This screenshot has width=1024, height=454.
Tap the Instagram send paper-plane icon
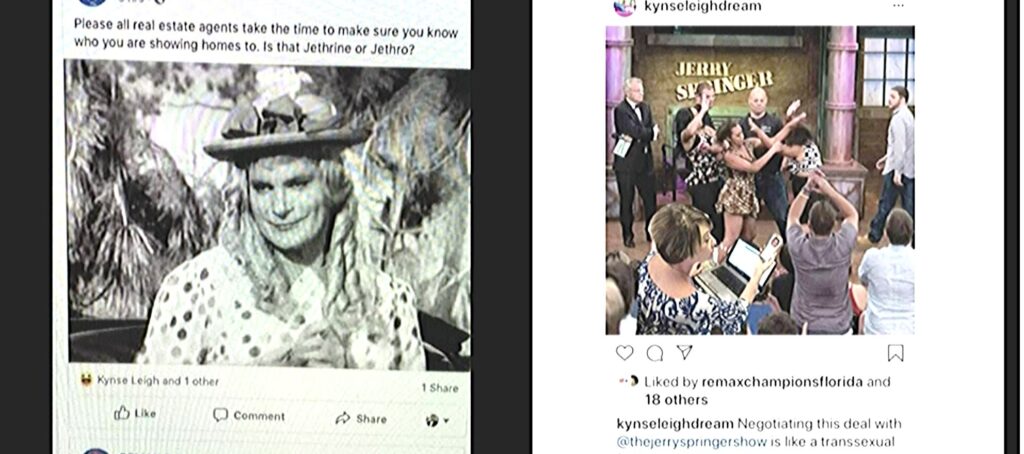[684, 353]
